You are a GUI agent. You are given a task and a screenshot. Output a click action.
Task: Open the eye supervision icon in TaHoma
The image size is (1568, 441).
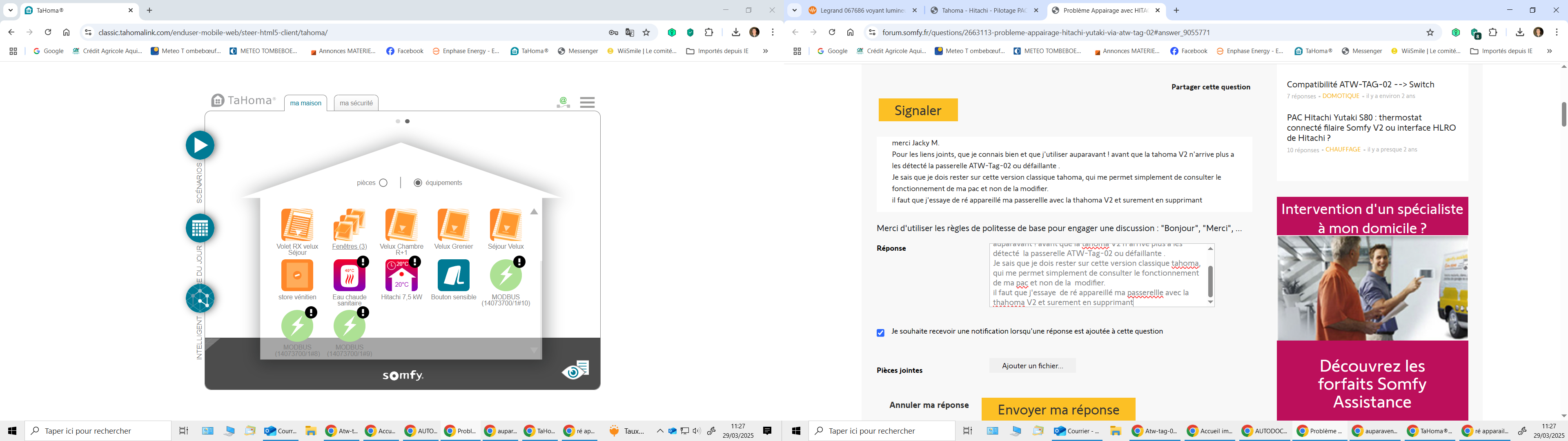click(x=575, y=370)
